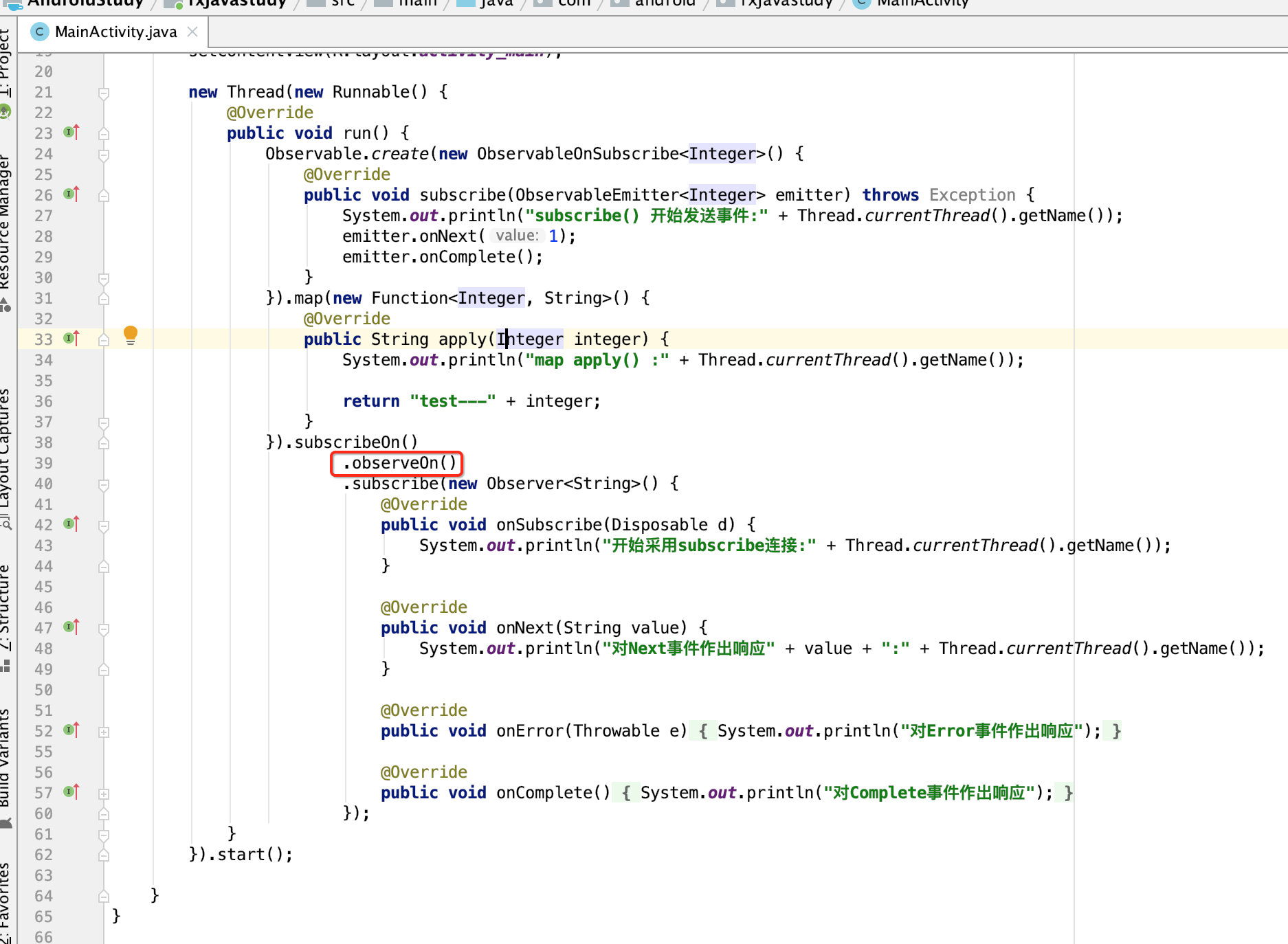Click the 'throws' keyword on line 26
Image resolution: width=1288 pixels, height=944 pixels.
point(890,195)
